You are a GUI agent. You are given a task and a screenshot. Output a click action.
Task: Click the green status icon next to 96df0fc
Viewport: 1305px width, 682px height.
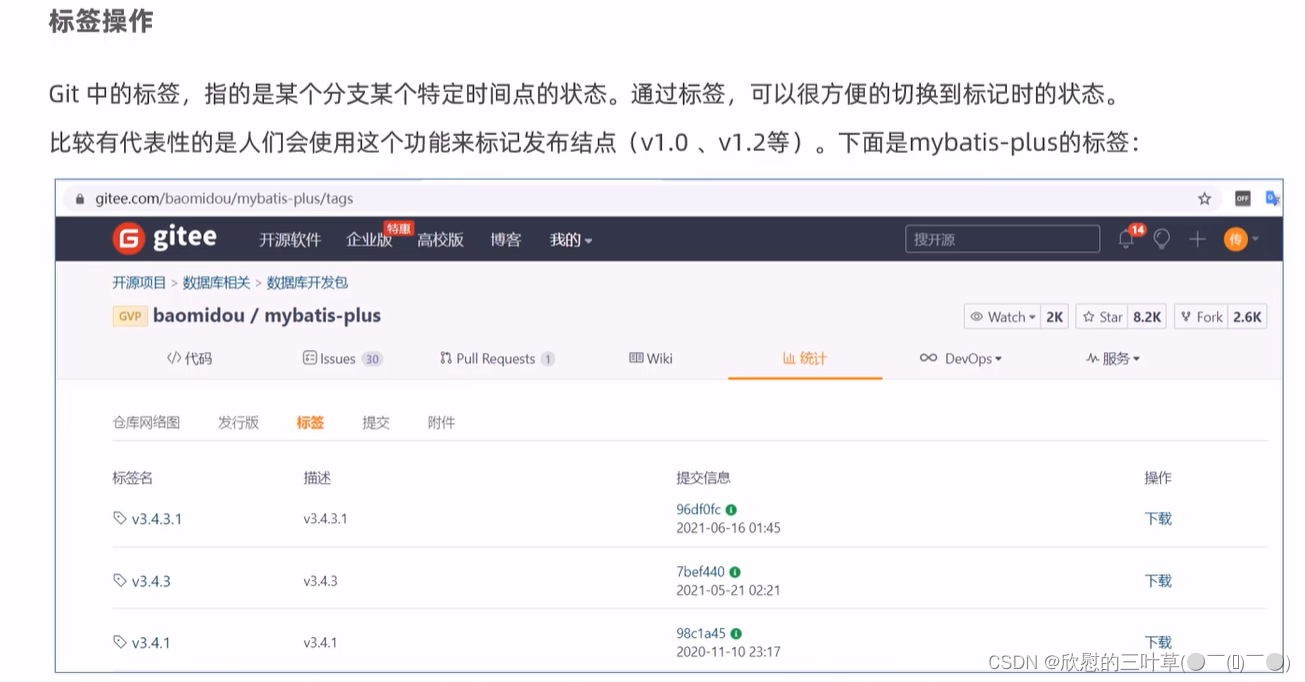(731, 510)
